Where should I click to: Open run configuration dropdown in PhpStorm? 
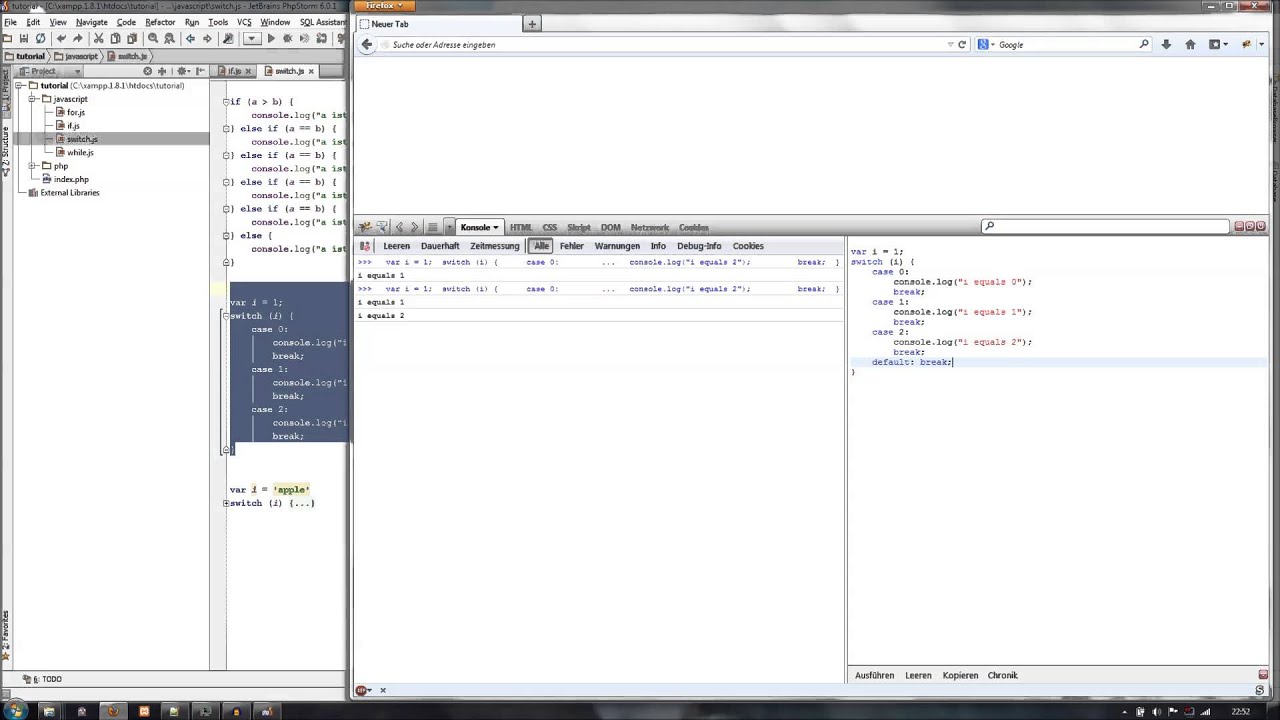252,38
